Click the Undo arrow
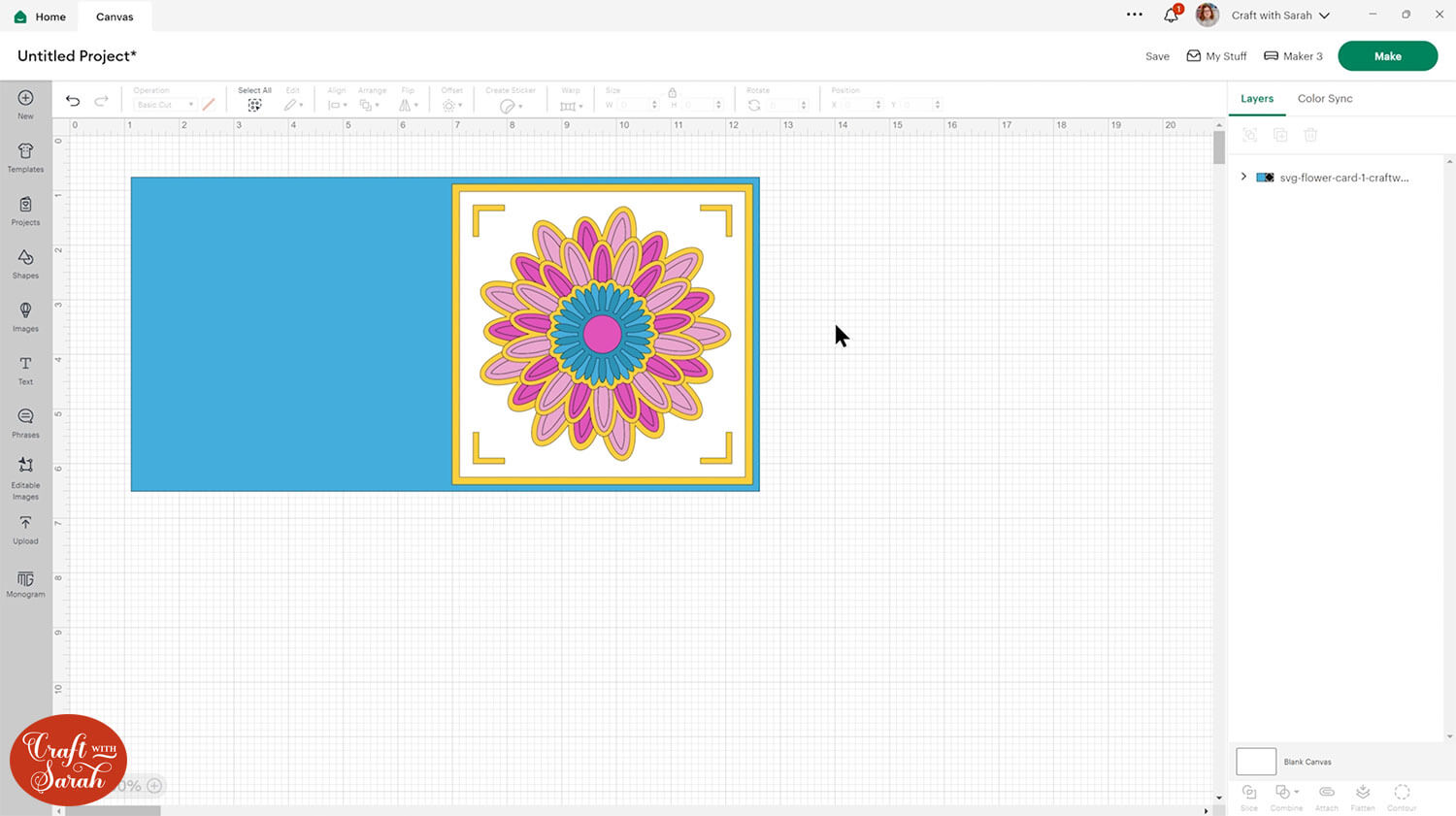 [73, 101]
